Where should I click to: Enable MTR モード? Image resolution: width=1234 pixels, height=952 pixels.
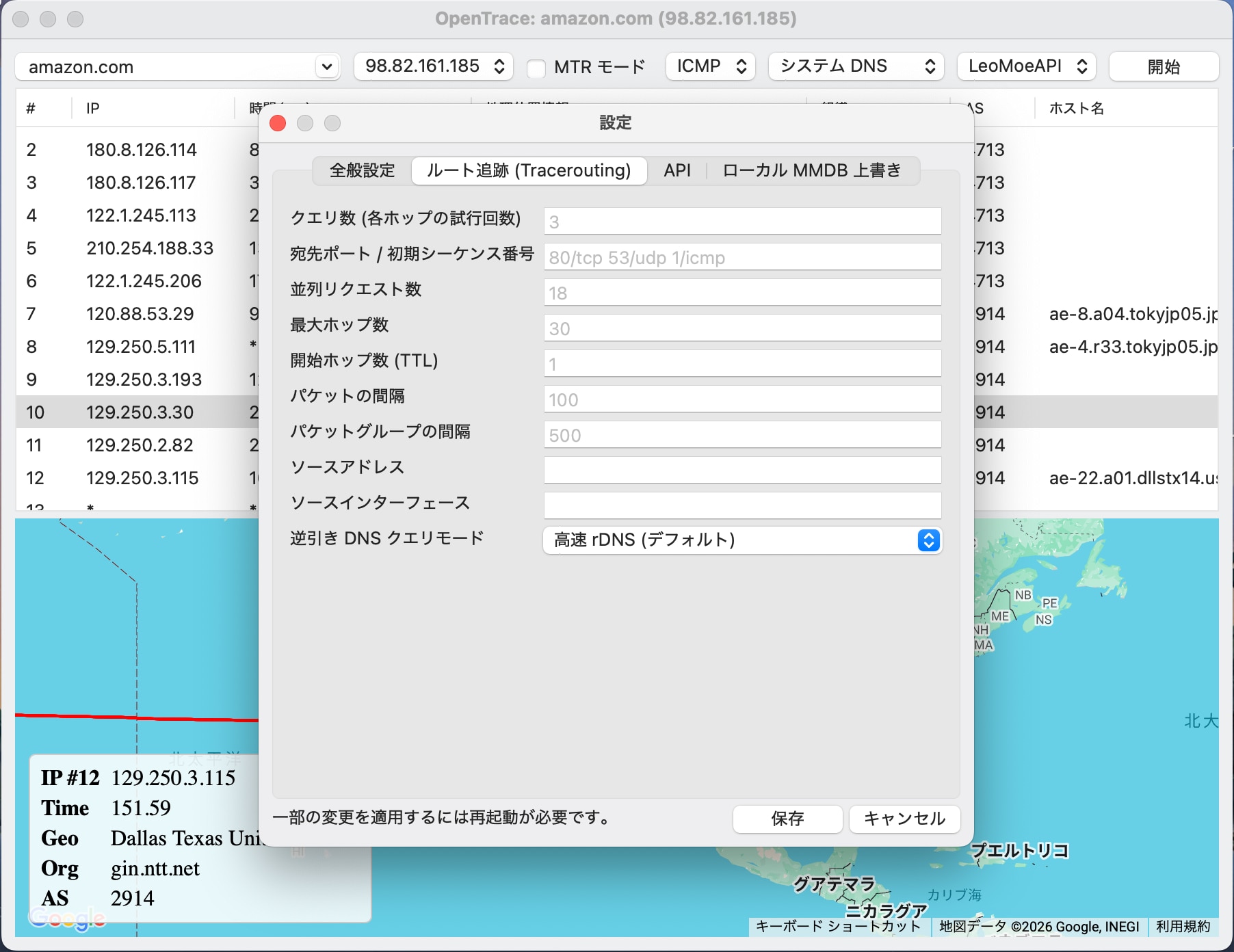point(538,66)
